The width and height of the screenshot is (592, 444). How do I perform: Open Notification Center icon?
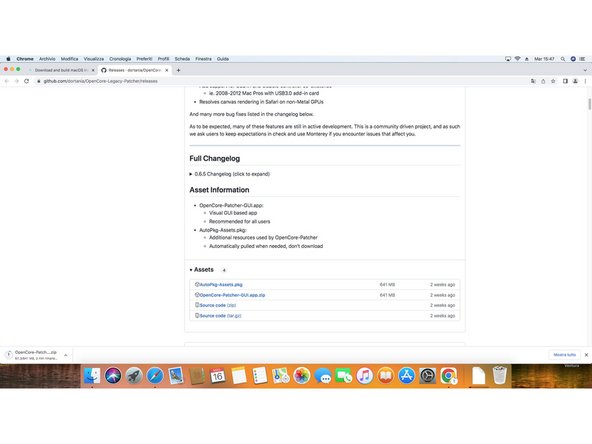[583, 59]
